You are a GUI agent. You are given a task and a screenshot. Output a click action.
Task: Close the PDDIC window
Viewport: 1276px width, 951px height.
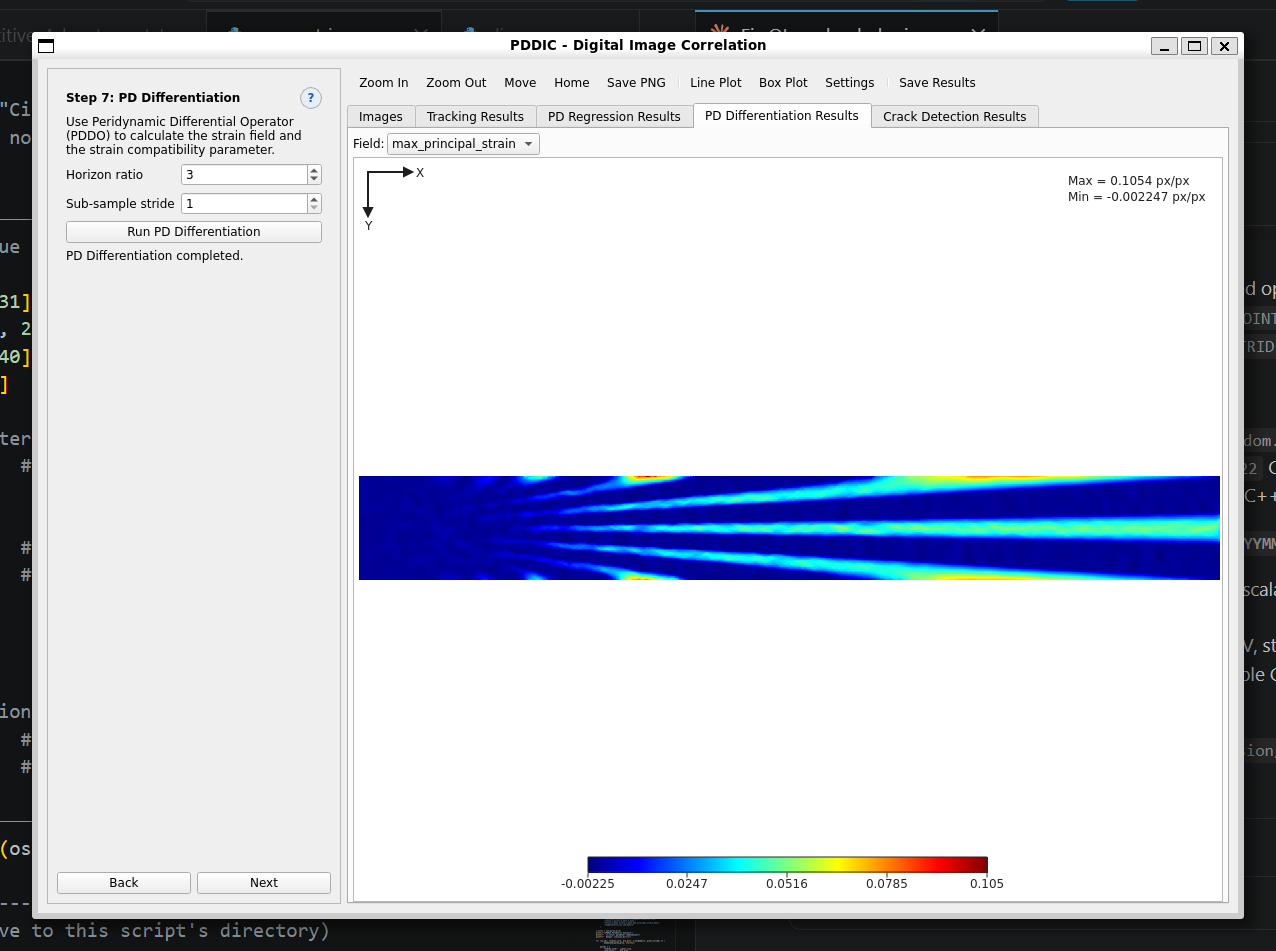click(x=1224, y=46)
